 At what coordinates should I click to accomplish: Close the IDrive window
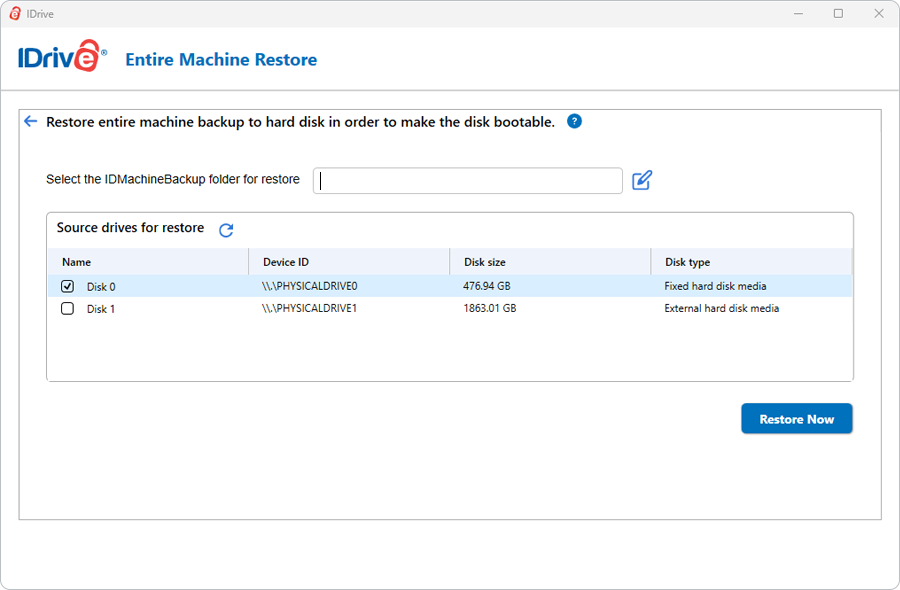pos(879,13)
